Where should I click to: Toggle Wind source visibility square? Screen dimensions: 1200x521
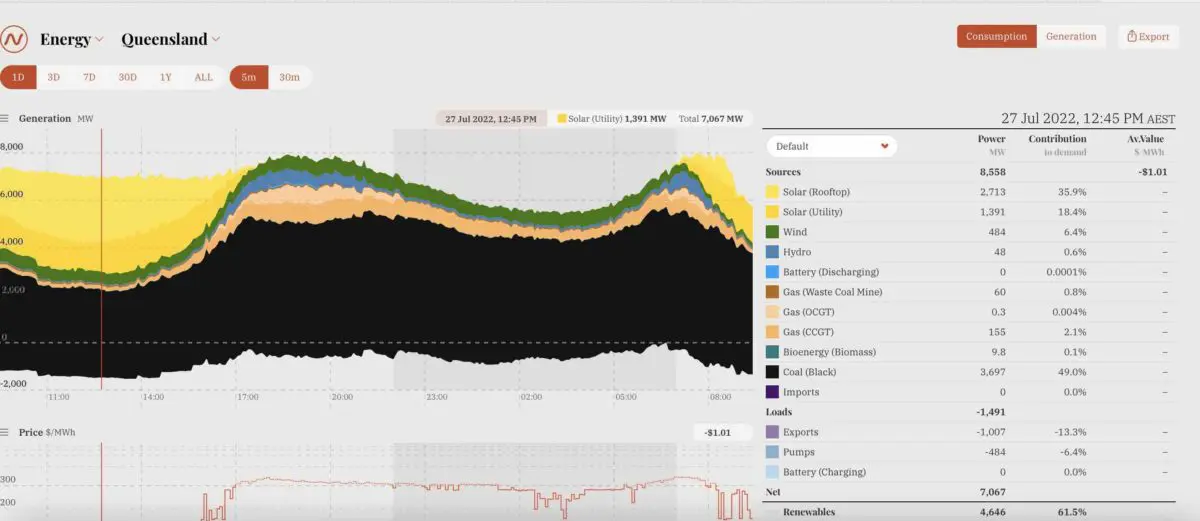coord(772,232)
